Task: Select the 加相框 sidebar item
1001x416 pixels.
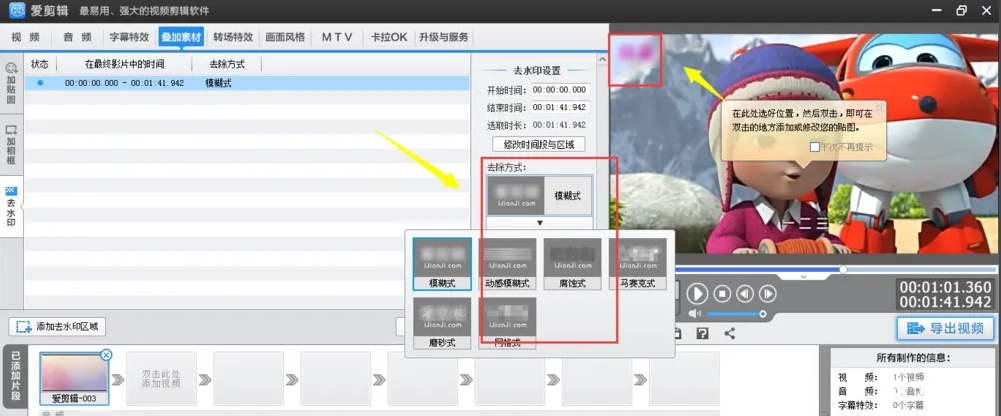Action: (x=11, y=145)
